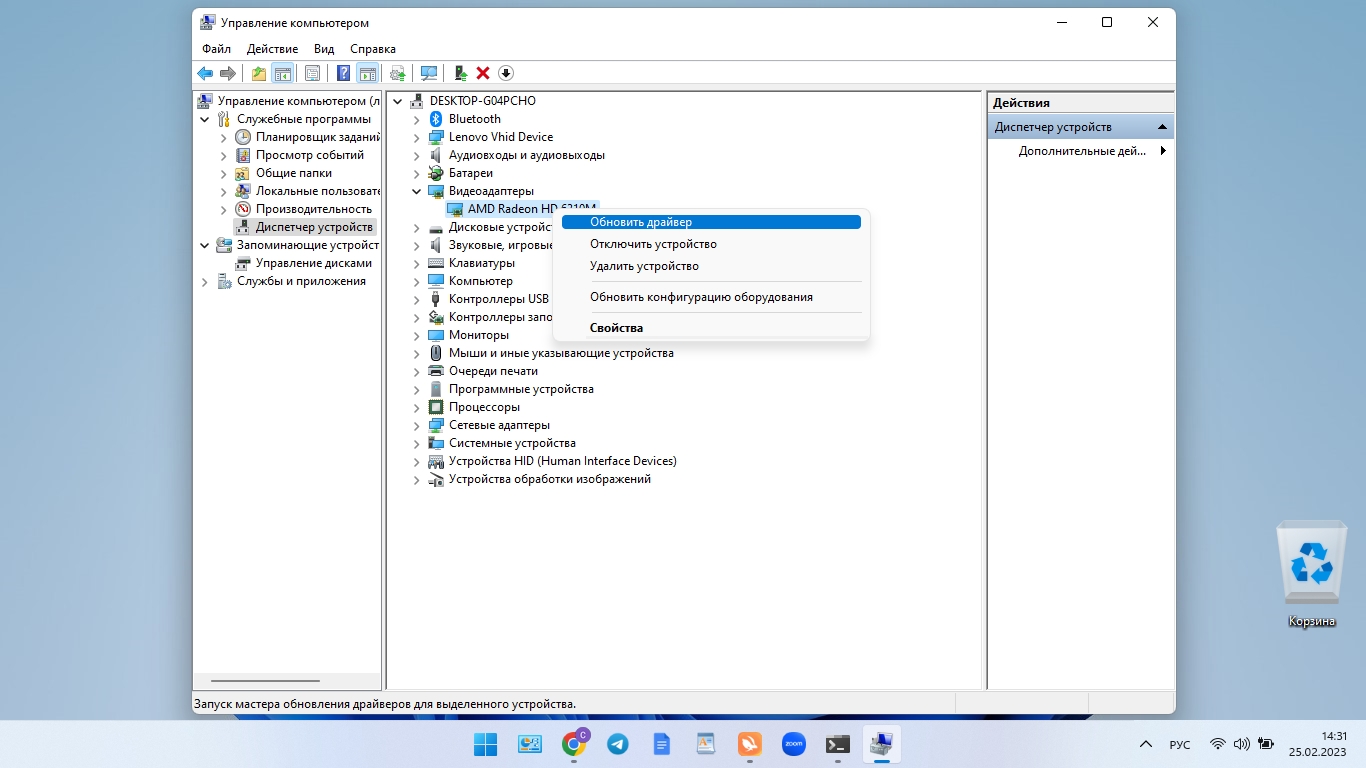Choose Удалить устройство in context menu
Viewport: 1366px width, 768px height.
click(711, 266)
